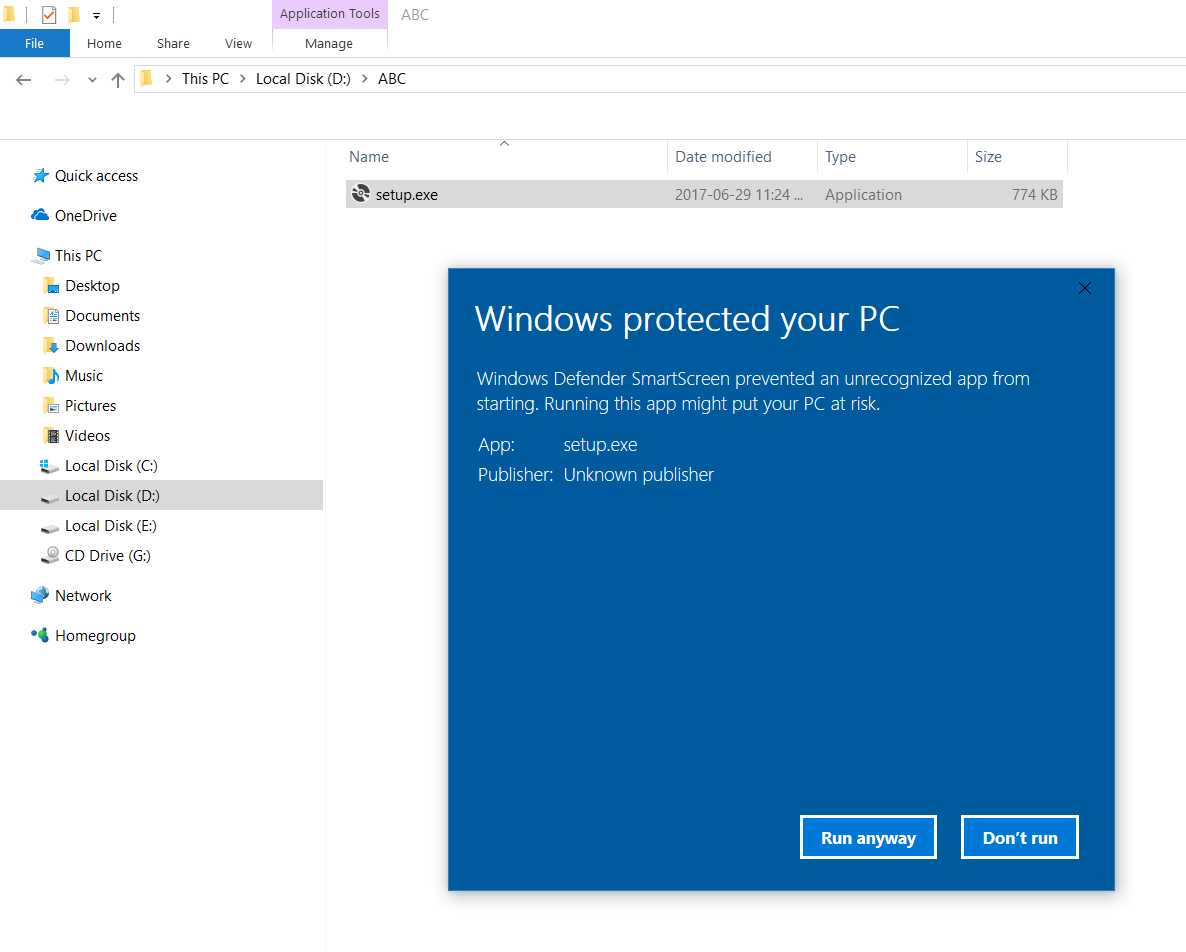Click the folder icon in the address bar
The image size is (1186, 952).
click(147, 78)
